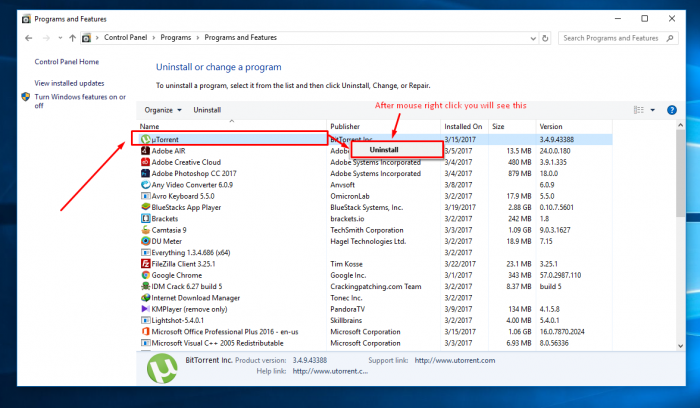Click the search magnifier icon
The height and width of the screenshot is (408, 700).
670,38
